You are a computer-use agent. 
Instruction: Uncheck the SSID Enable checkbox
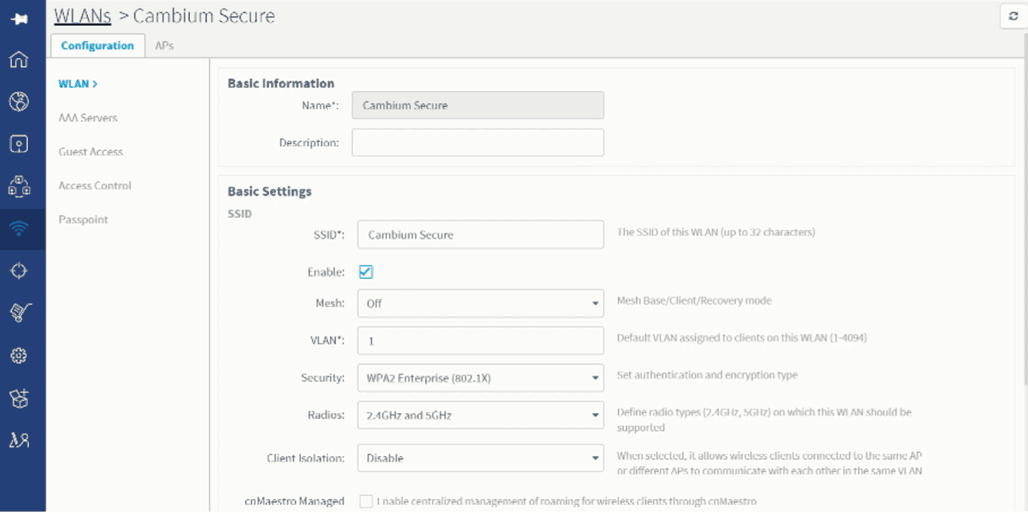click(x=366, y=272)
